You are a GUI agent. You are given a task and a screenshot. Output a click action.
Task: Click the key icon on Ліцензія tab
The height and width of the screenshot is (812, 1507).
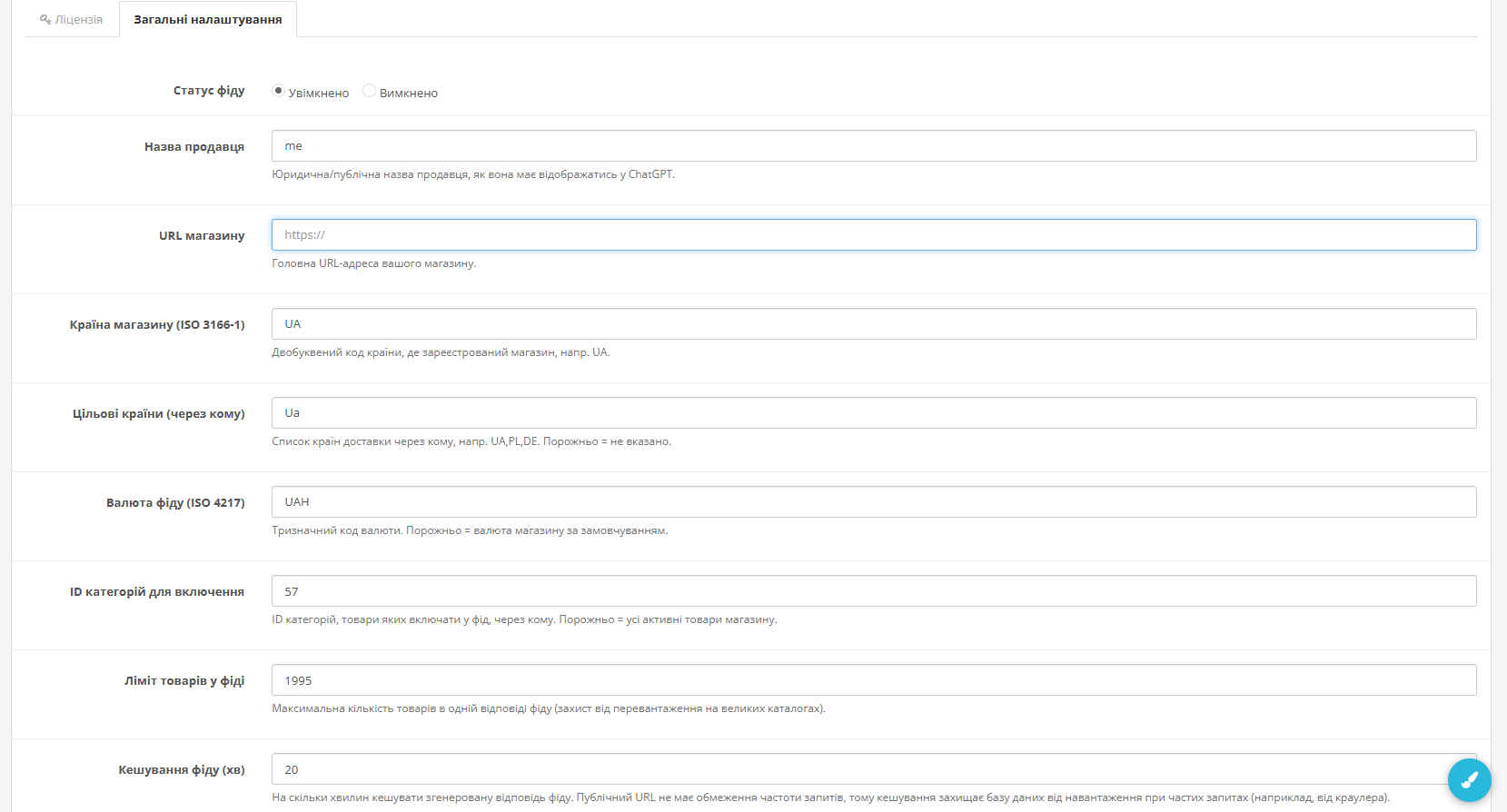(x=45, y=19)
